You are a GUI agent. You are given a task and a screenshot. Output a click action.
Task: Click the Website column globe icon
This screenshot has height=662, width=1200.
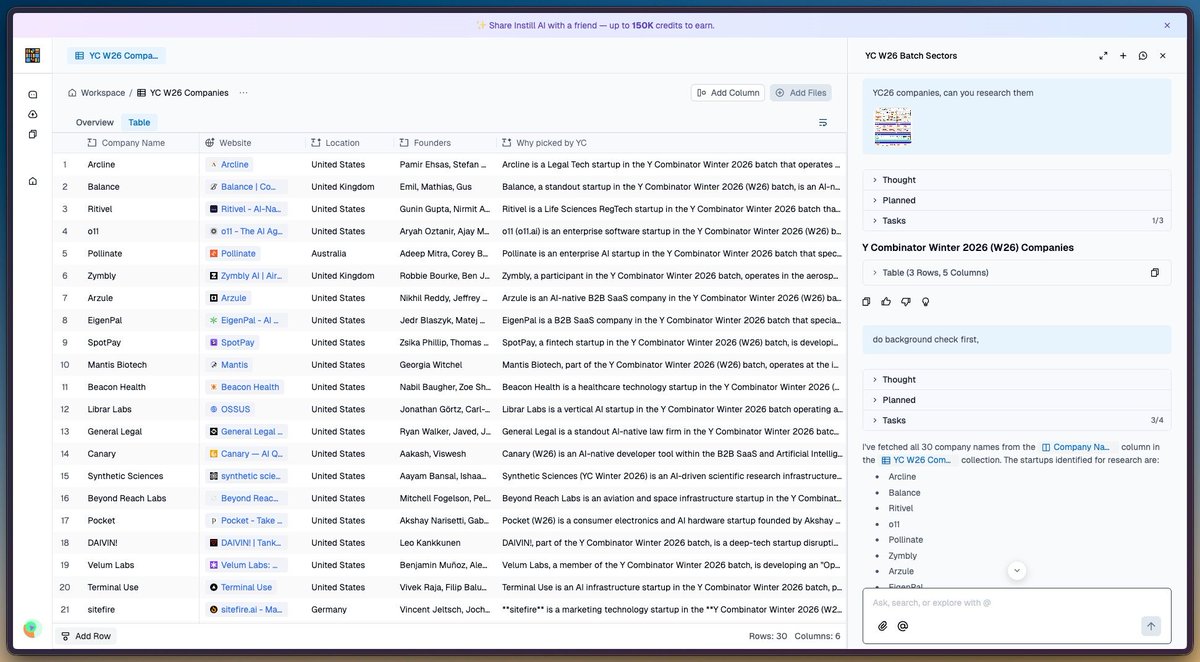point(210,143)
